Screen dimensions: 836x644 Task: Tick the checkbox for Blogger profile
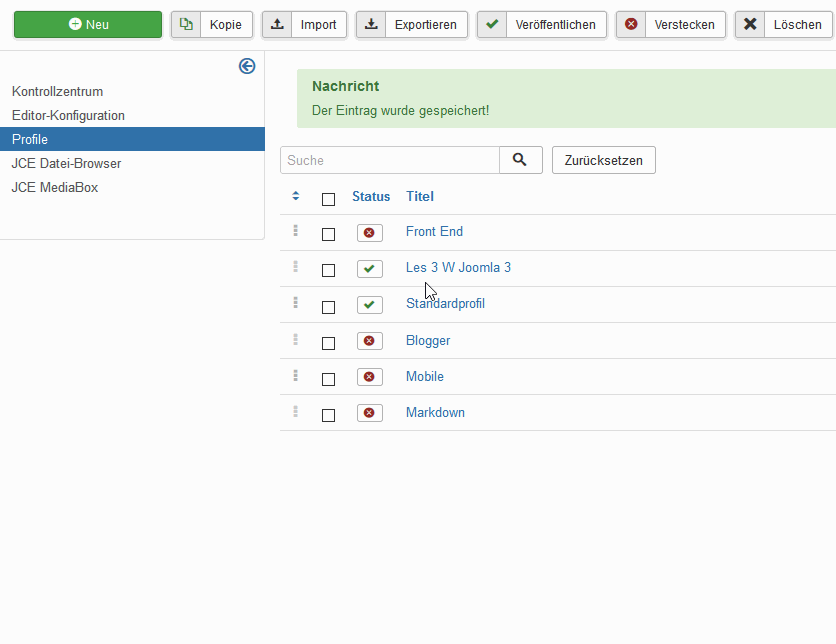click(x=328, y=343)
